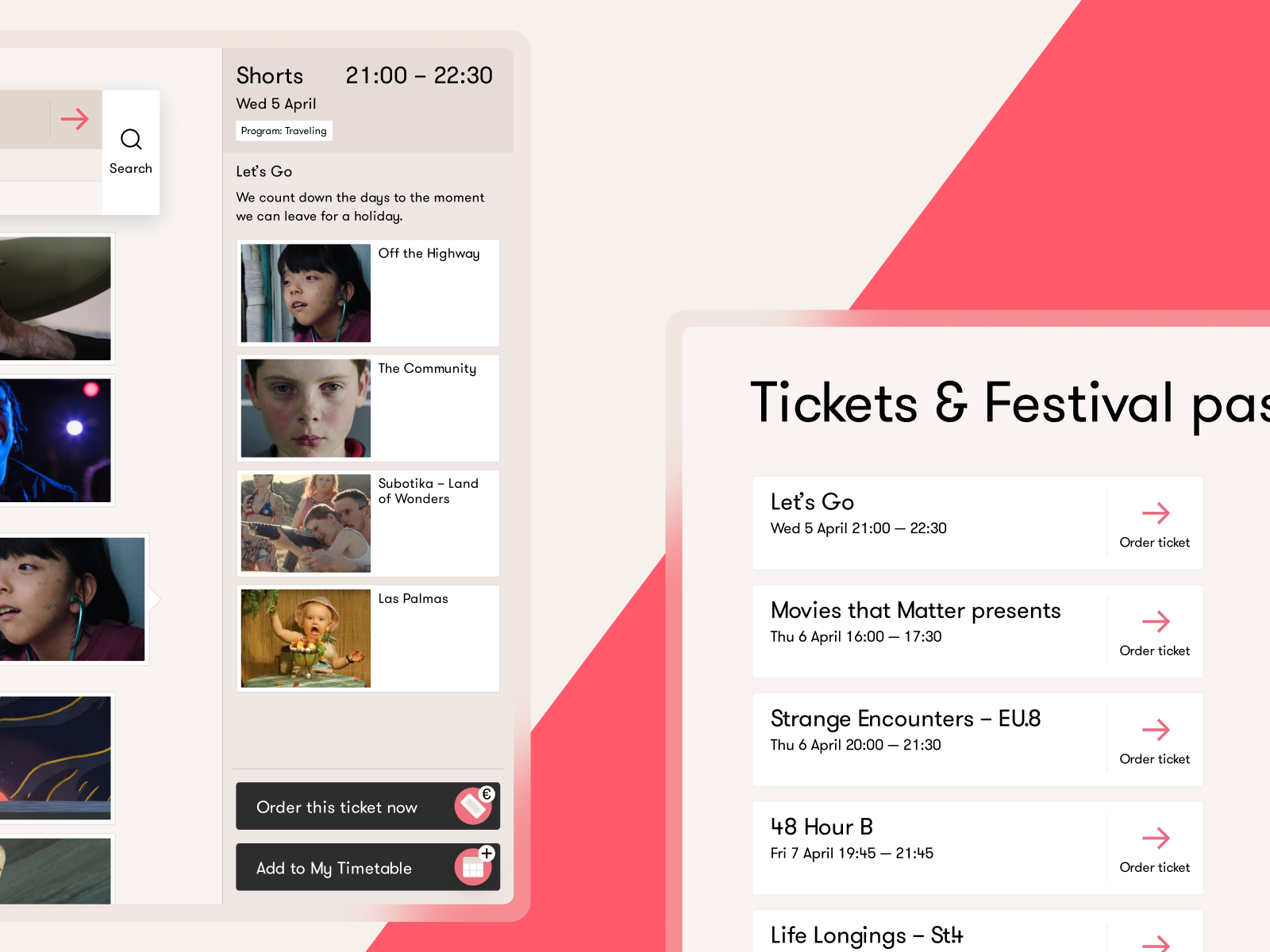Select the blue concert light thumbnail
This screenshot has width=1270, height=952.
[56, 440]
